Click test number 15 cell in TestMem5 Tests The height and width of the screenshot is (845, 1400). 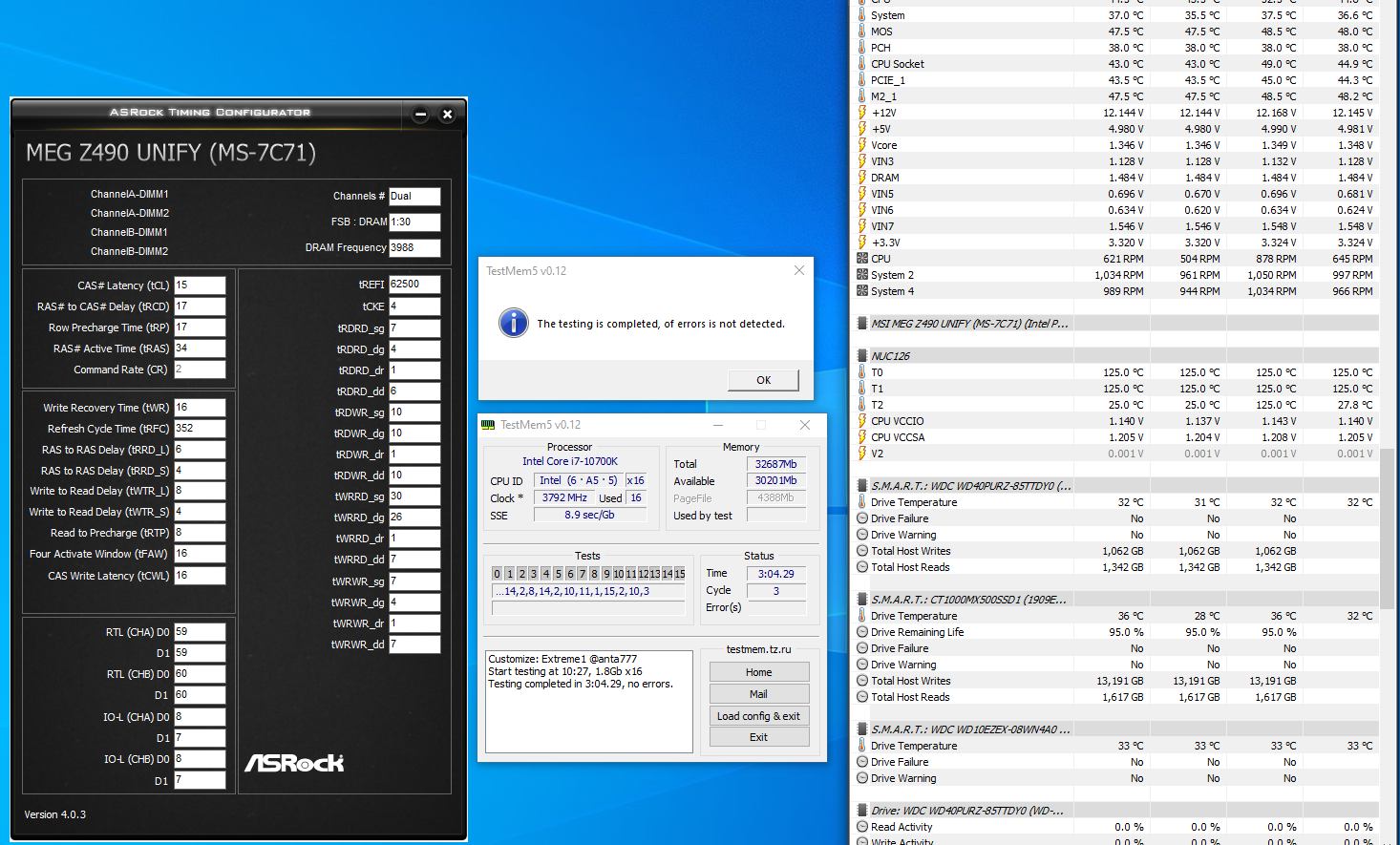tap(679, 574)
